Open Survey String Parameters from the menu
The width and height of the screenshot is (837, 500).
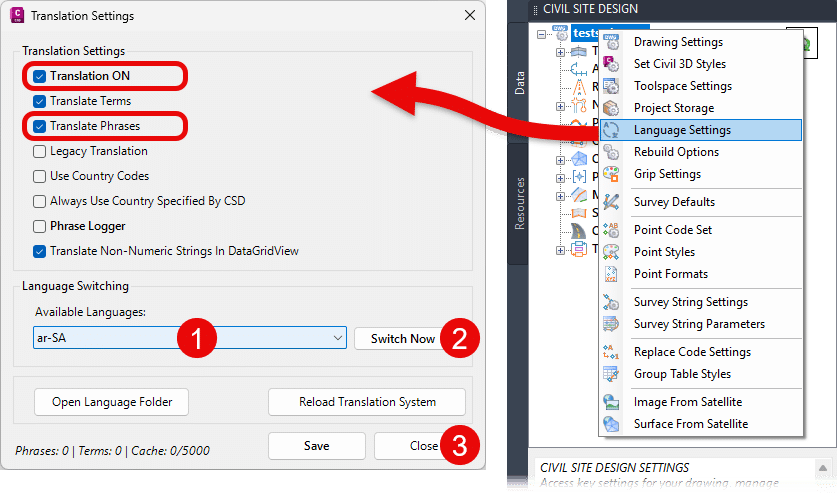tap(701, 324)
